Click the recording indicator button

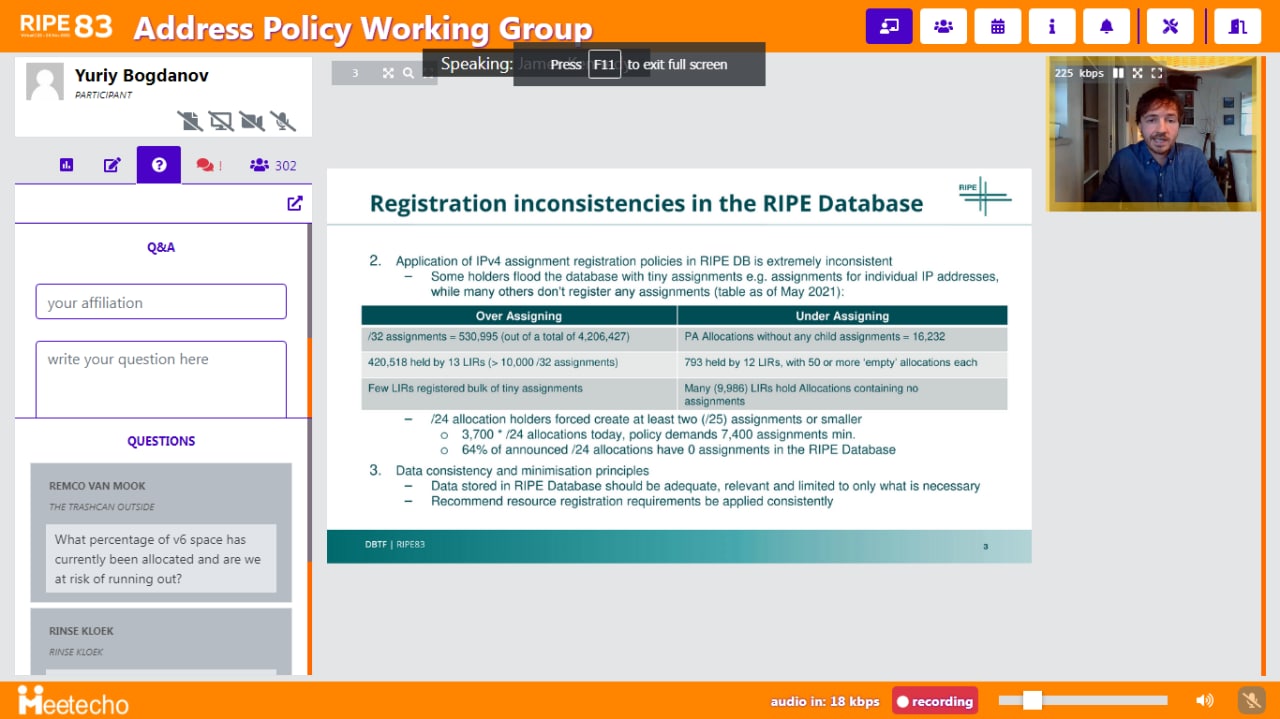tap(935, 701)
